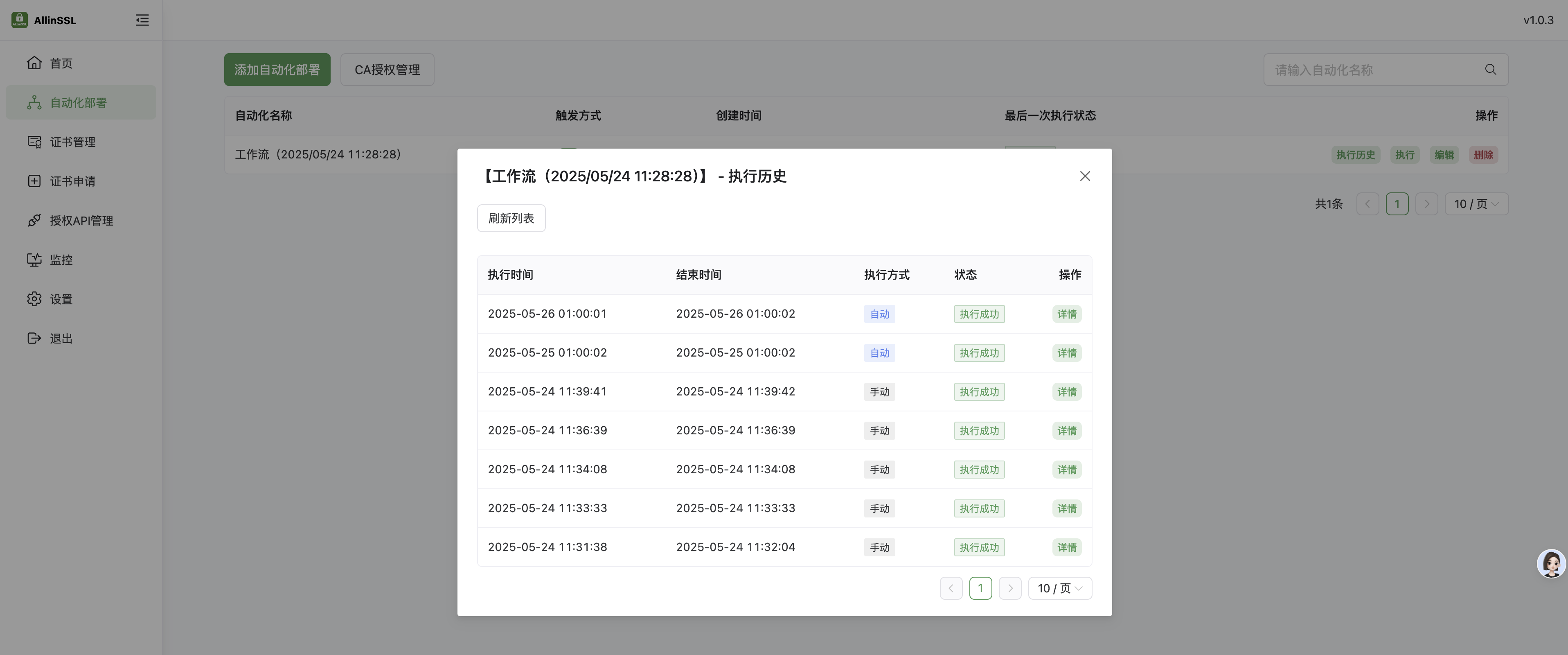View 详情 for the 2025-05-24 11:36:39 run

pyautogui.click(x=1066, y=431)
